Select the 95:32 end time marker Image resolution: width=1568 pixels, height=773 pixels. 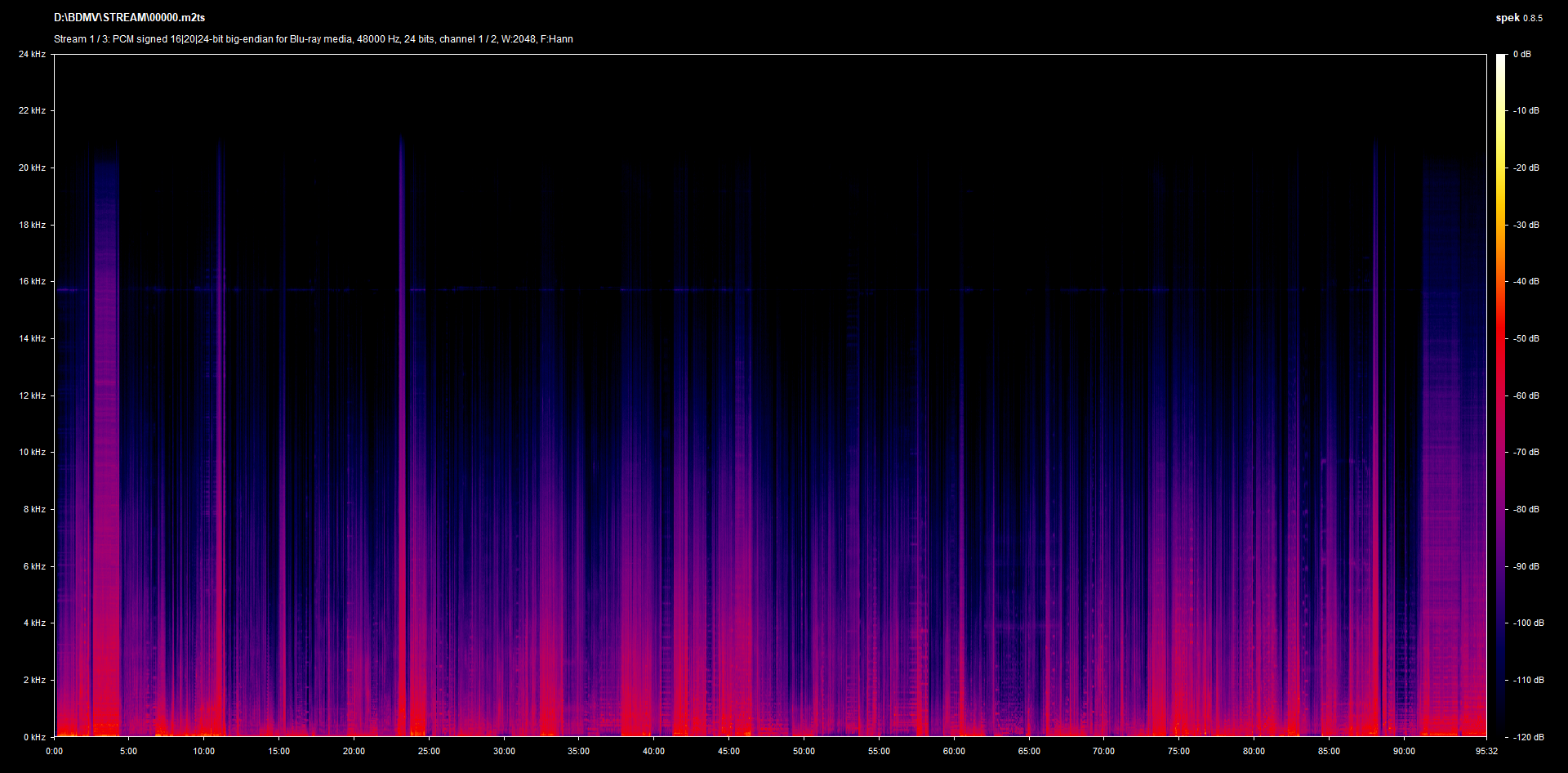point(1486,751)
